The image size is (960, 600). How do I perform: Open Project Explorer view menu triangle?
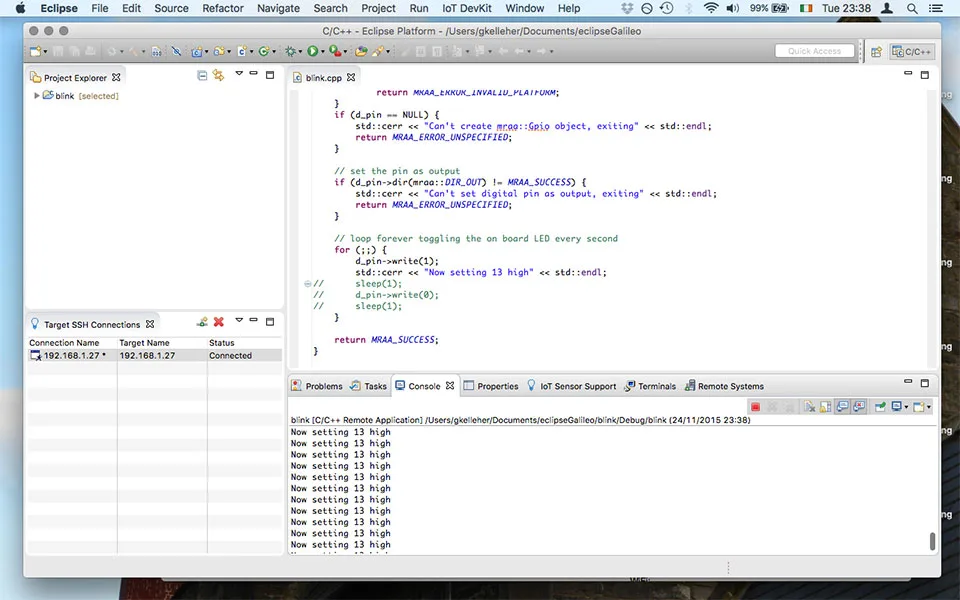(x=238, y=75)
